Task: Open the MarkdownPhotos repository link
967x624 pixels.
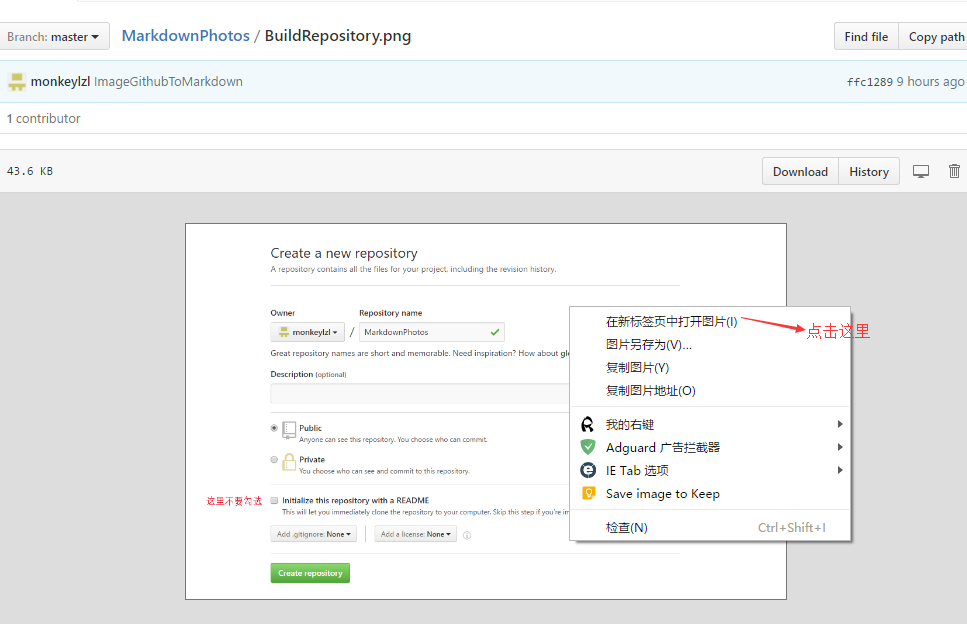Action: coord(186,36)
